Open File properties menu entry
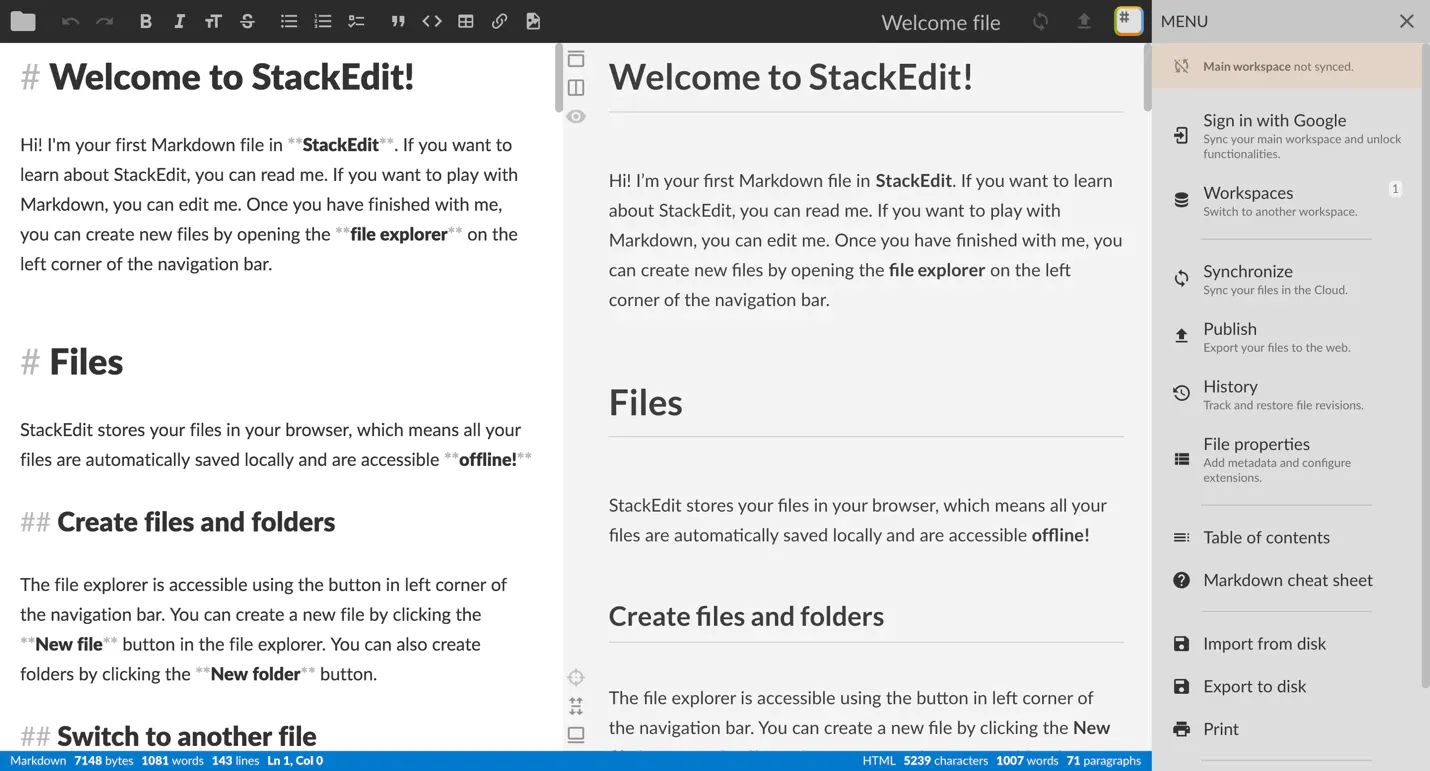The width and height of the screenshot is (1430, 771). pos(1287,459)
